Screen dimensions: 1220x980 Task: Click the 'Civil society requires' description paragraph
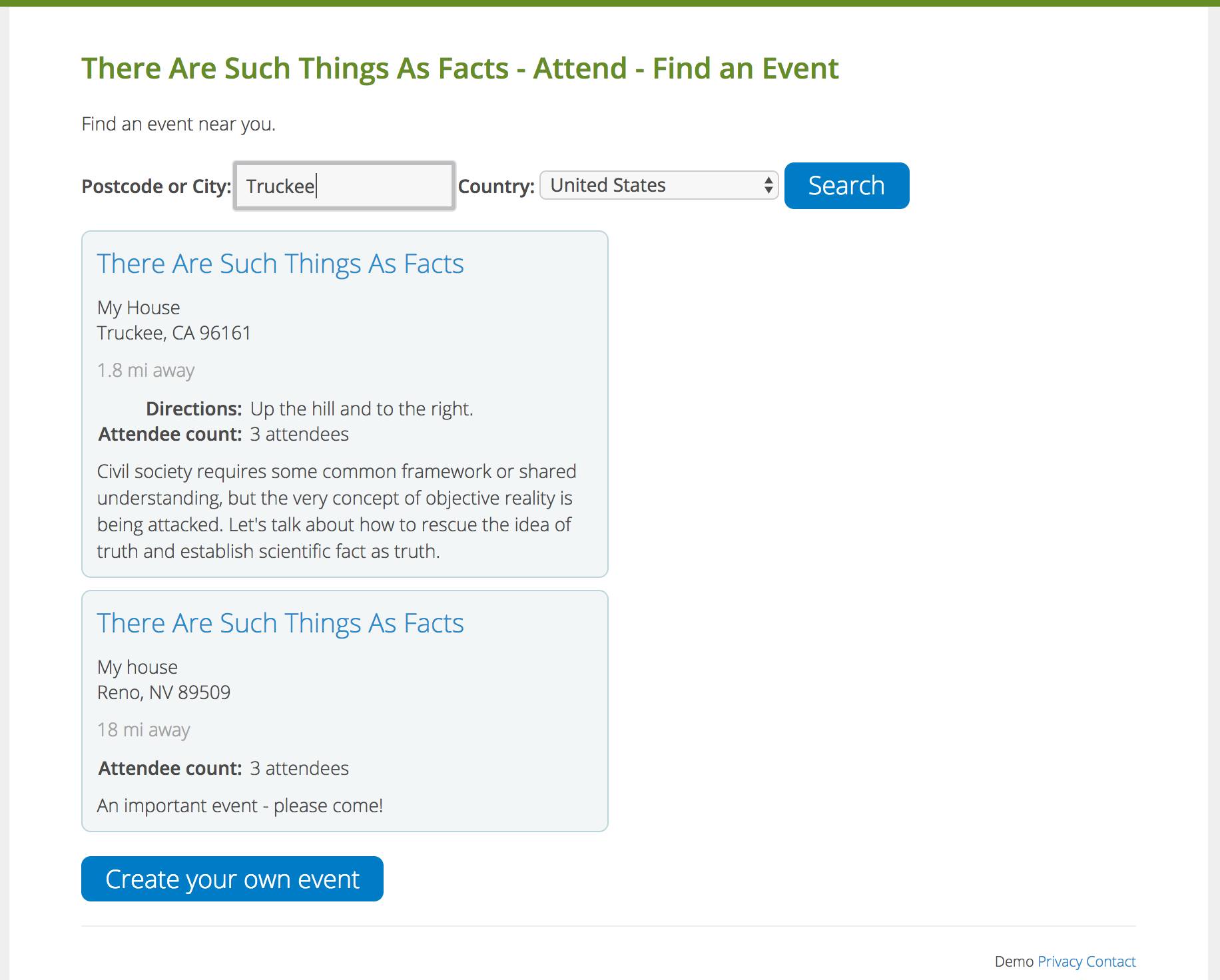pyautogui.click(x=336, y=511)
